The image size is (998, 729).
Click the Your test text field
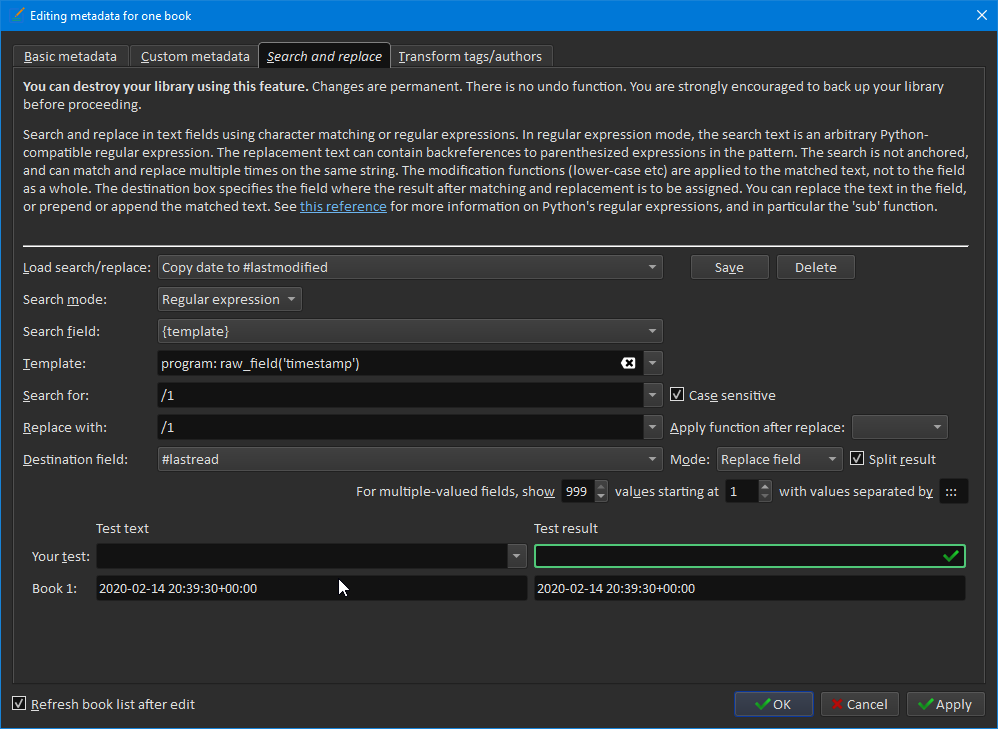[302, 556]
